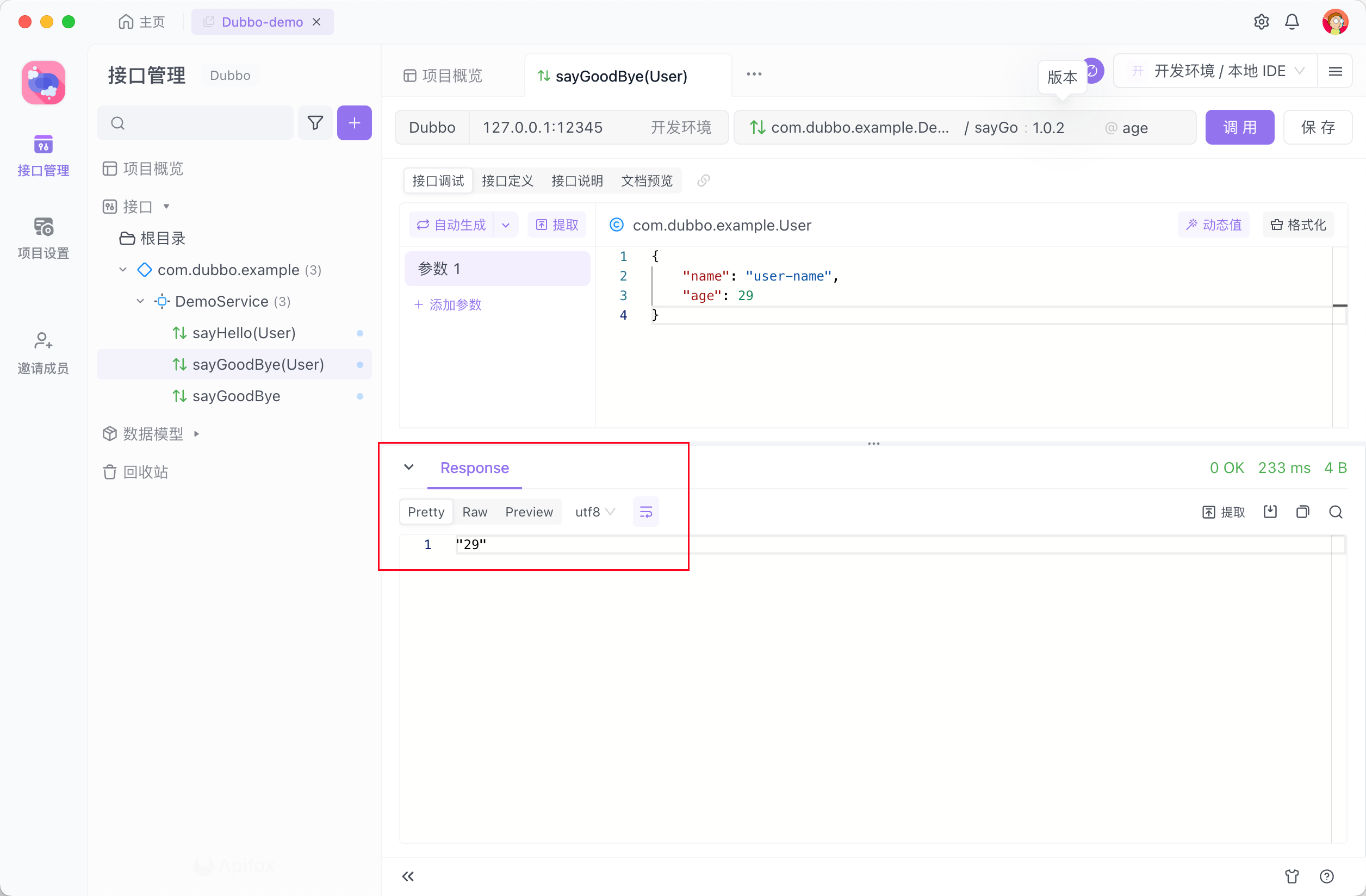Click the 保存 button
Image resolution: width=1366 pixels, height=896 pixels.
1318,127
